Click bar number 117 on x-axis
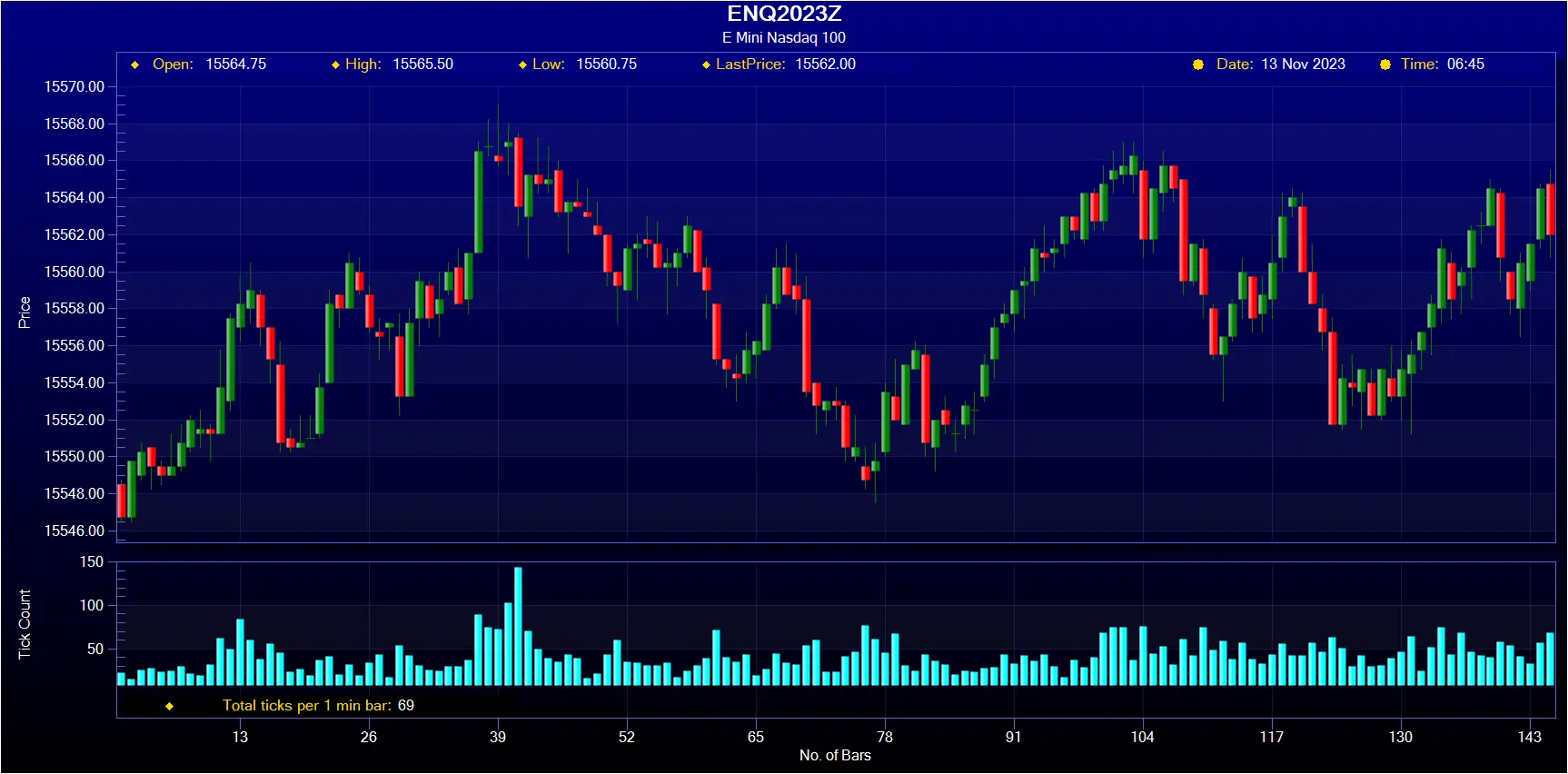 tap(1272, 737)
